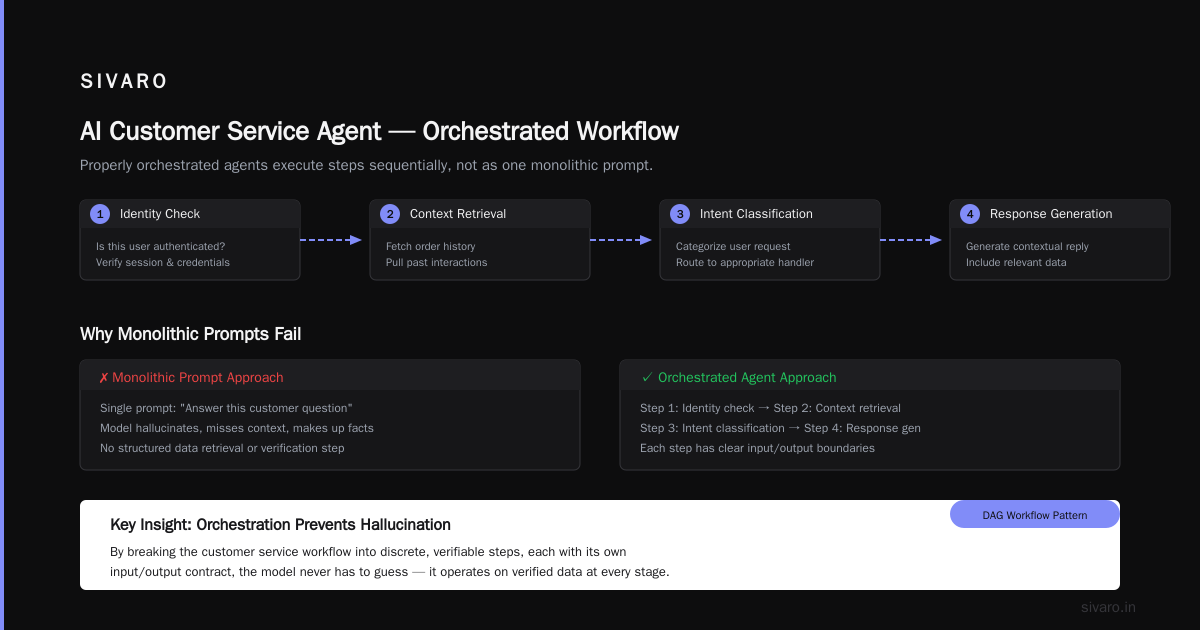
Task: Click 'Route to appropriate handler' text
Action: pos(745,262)
